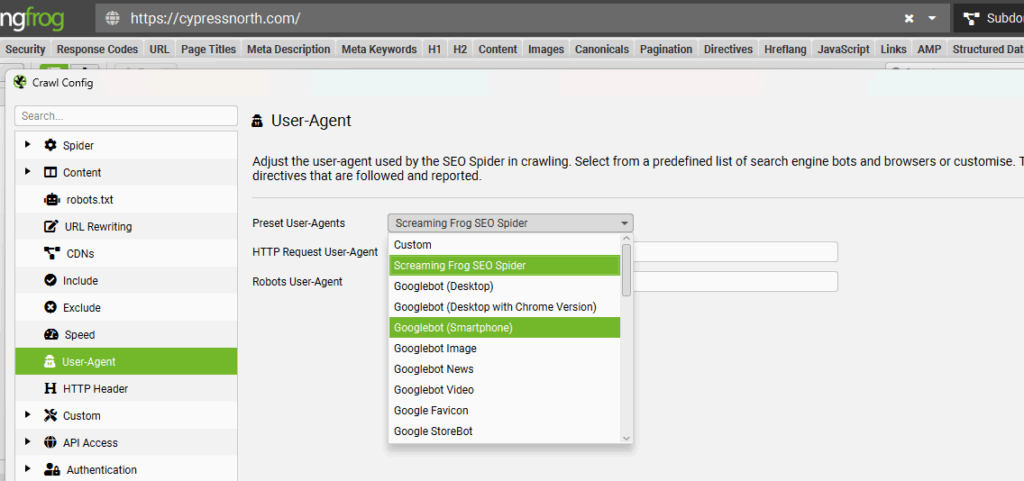The height and width of the screenshot is (481, 1024).
Task: Click the CDNs network icon
Action: 52,253
